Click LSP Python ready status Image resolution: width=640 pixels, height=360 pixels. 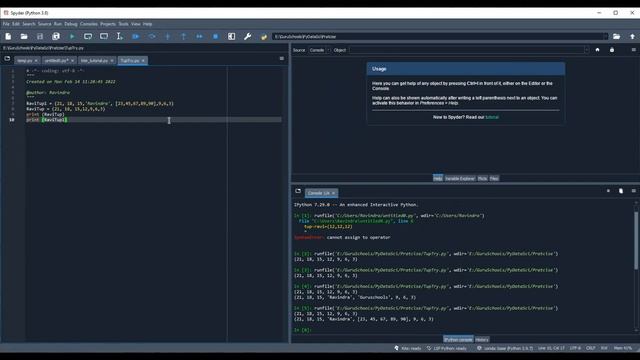(x=447, y=348)
